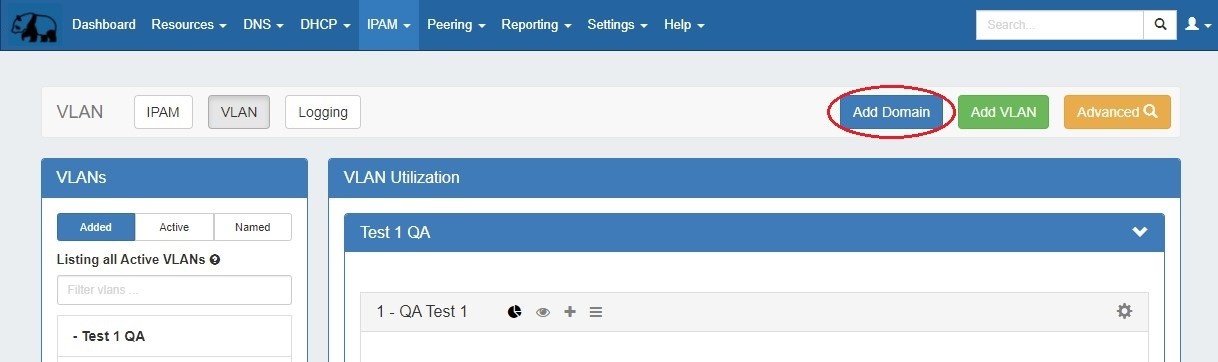Click the plus icon for QA Test 1

(x=570, y=312)
